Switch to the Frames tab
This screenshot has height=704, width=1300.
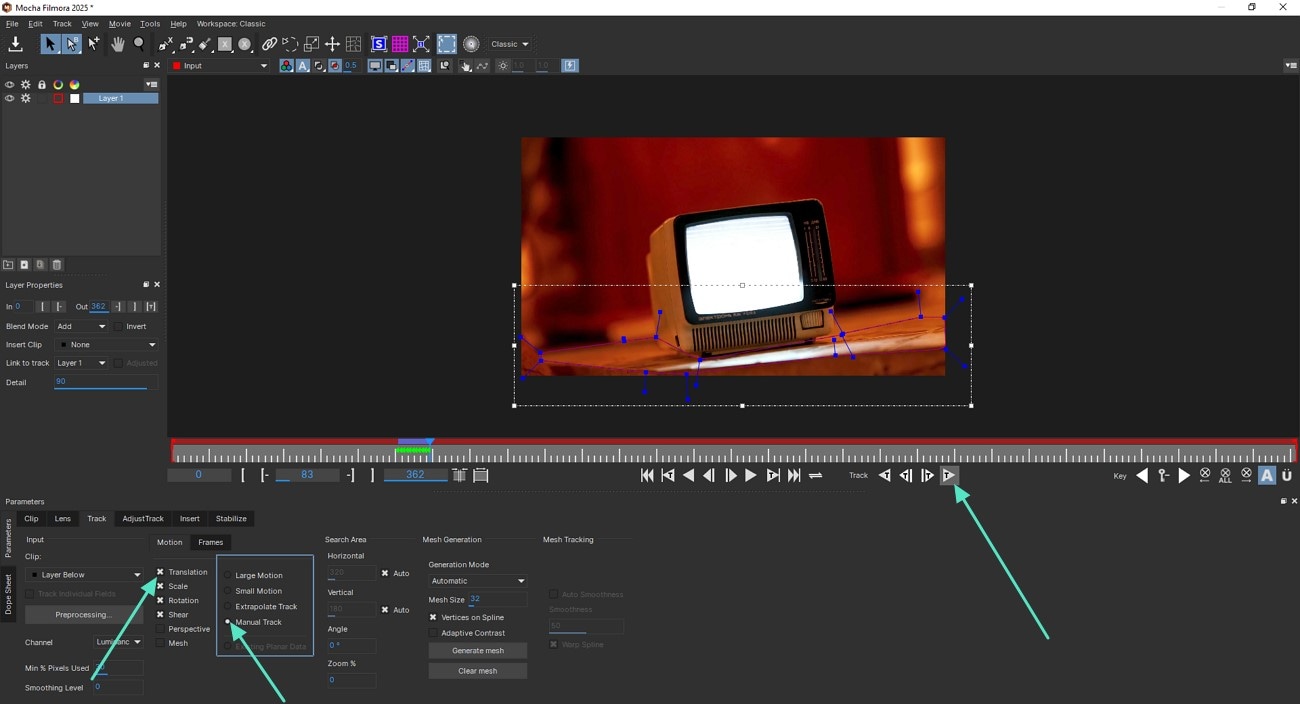tap(210, 542)
